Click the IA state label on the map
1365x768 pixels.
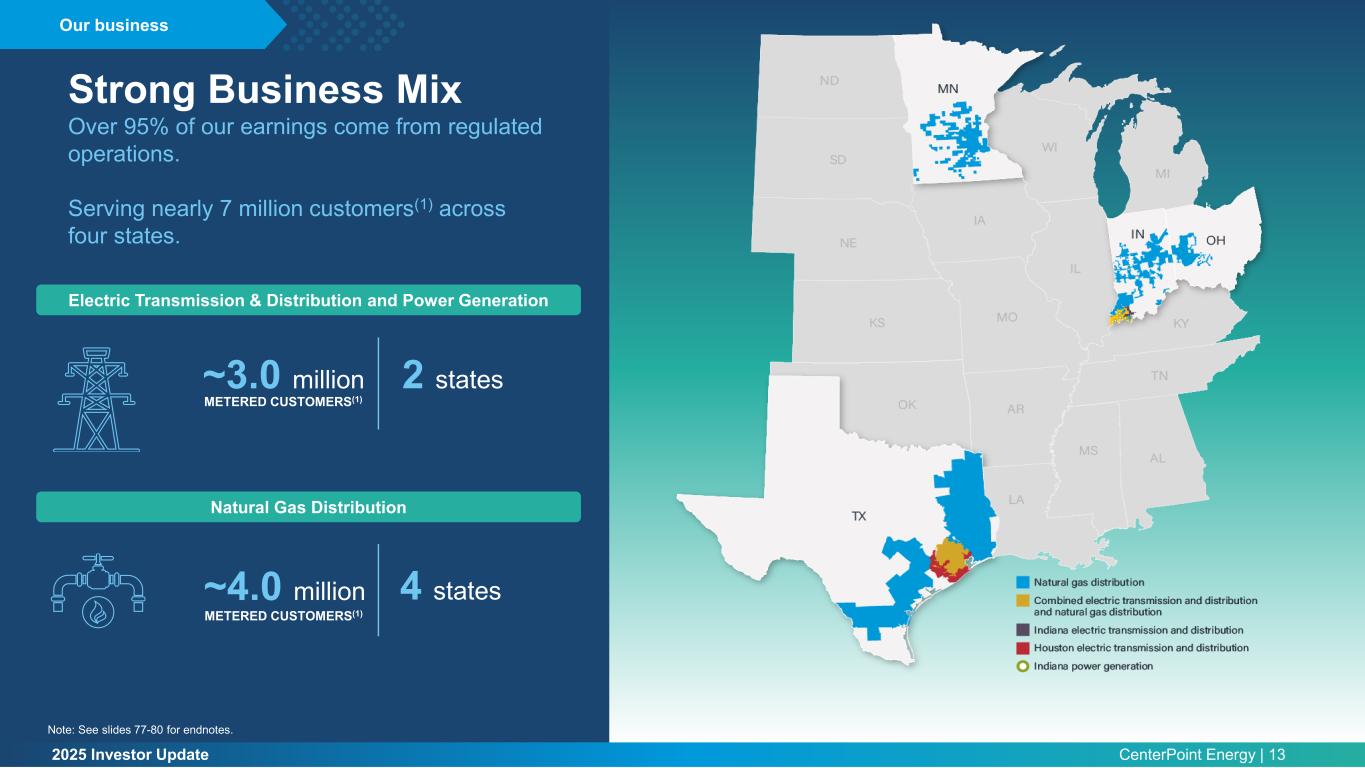(x=979, y=220)
